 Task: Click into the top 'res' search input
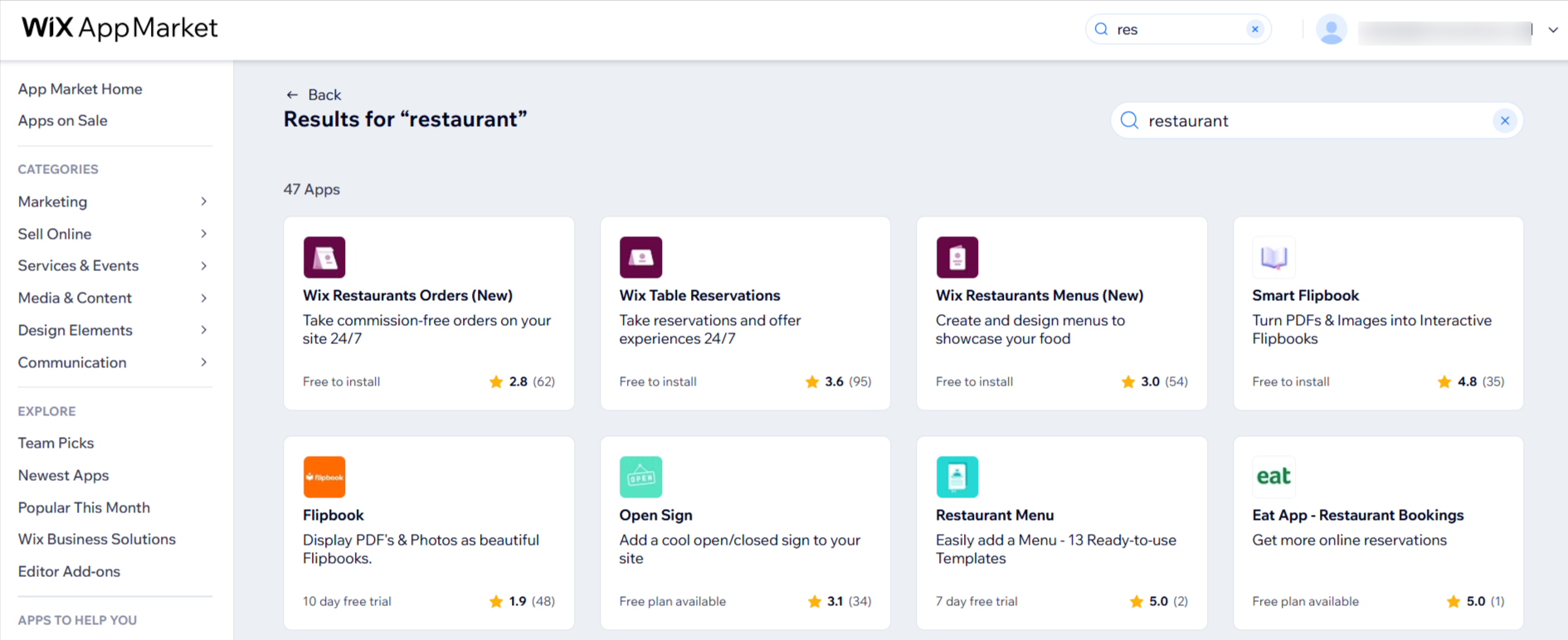(x=1178, y=29)
